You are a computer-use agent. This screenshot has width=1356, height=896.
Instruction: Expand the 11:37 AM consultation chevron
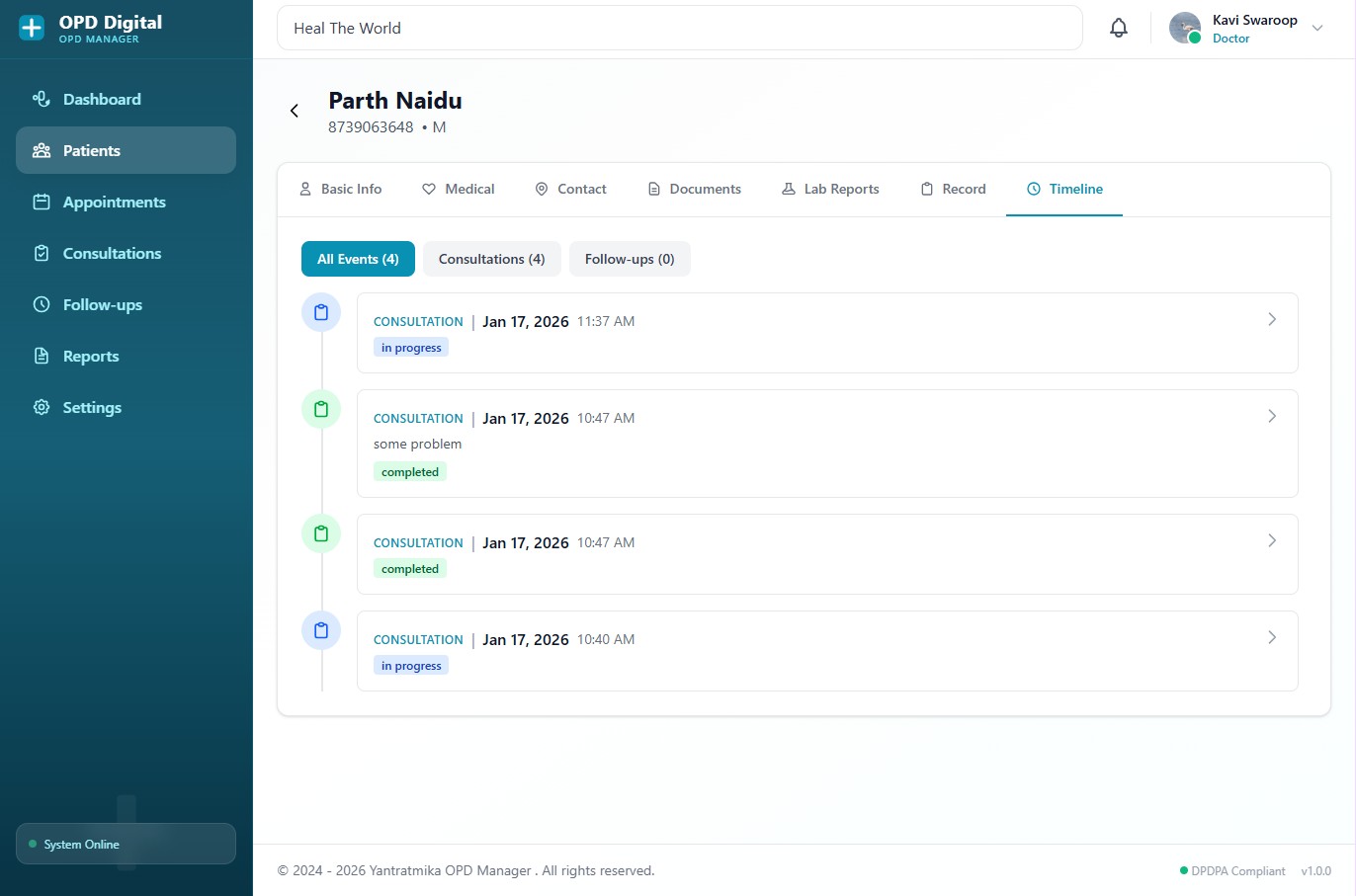pos(1272,319)
